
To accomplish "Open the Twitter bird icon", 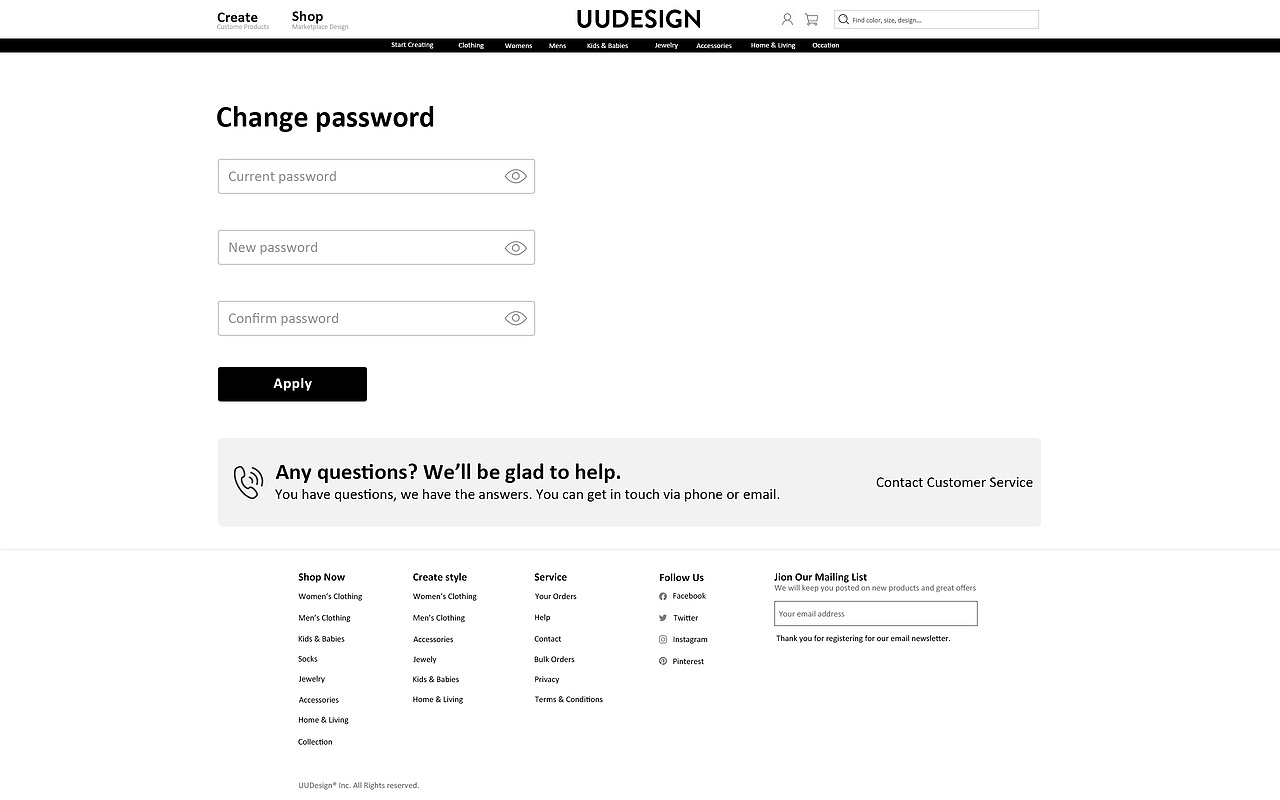I will click(663, 618).
